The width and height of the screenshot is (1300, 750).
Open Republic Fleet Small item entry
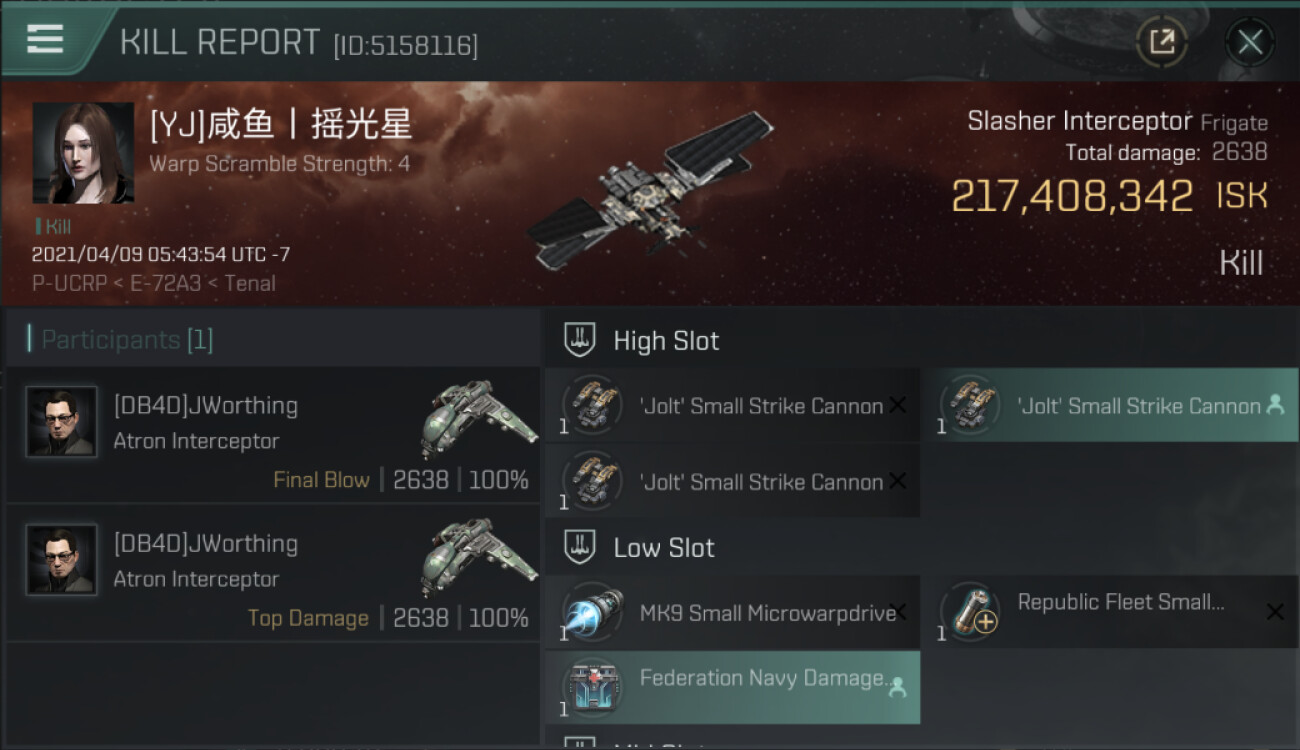click(1109, 612)
